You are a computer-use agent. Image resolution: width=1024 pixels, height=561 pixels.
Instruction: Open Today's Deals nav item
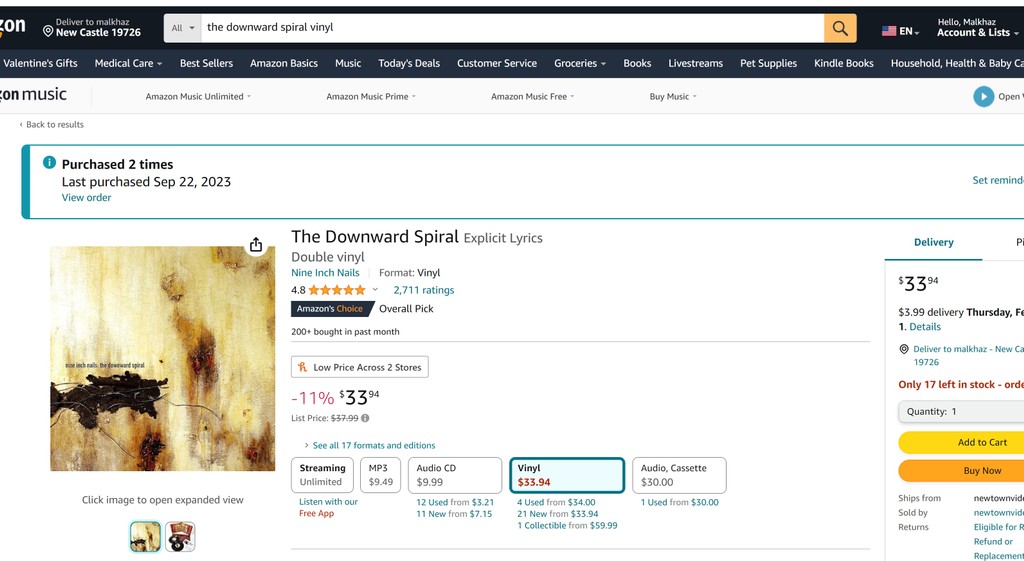pyautogui.click(x=408, y=63)
